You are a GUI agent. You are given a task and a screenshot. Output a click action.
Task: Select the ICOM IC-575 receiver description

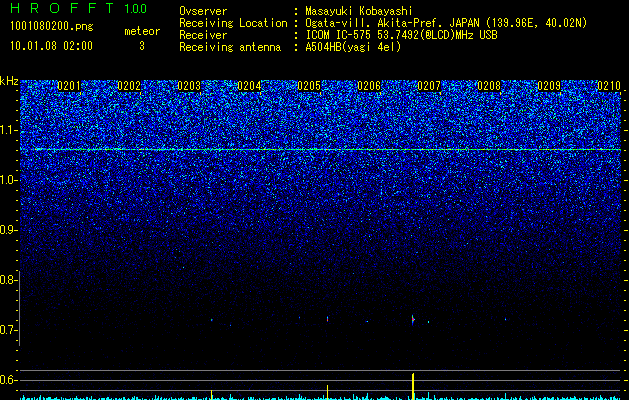pos(401,35)
